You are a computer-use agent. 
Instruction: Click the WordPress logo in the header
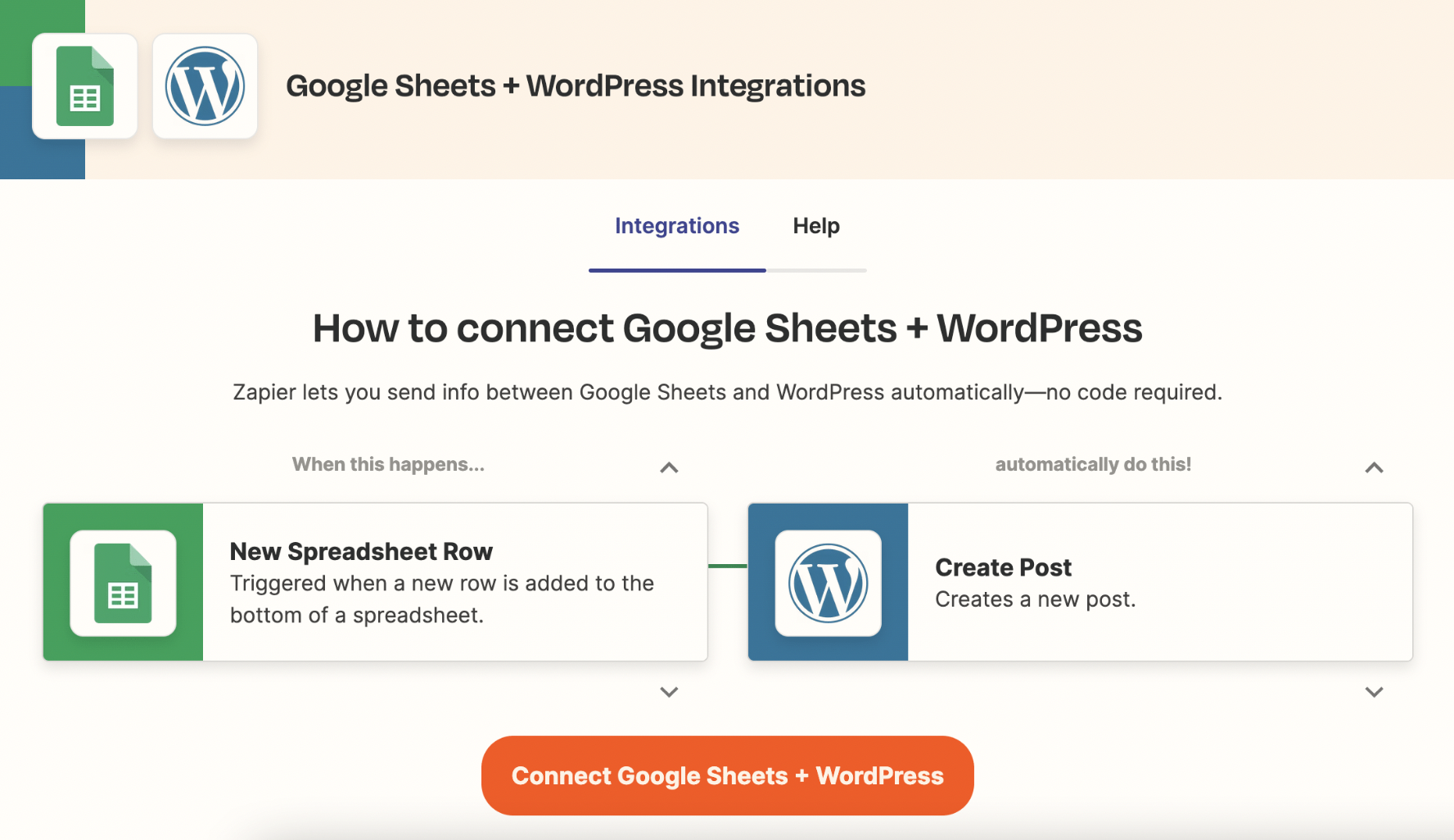tap(205, 86)
